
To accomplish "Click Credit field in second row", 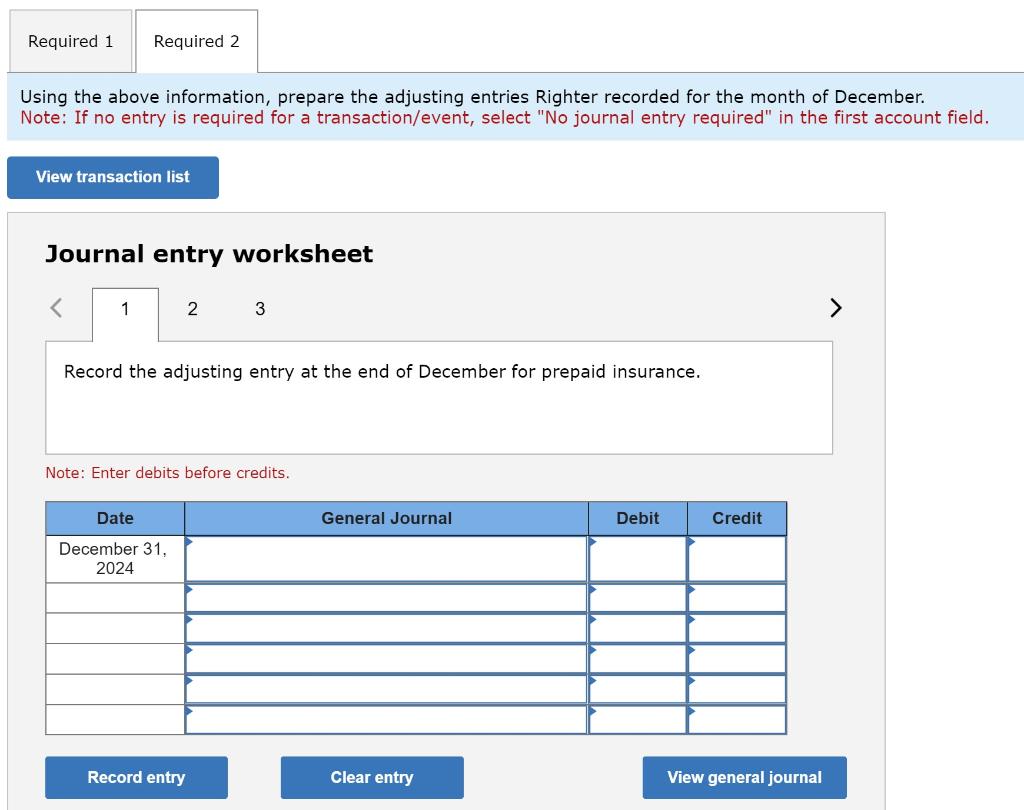I will pyautogui.click(x=737, y=598).
